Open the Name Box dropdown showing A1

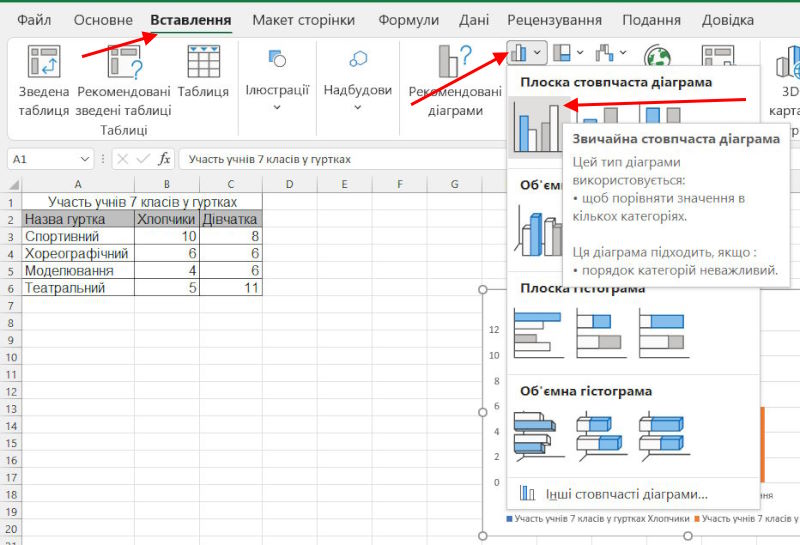(84, 158)
